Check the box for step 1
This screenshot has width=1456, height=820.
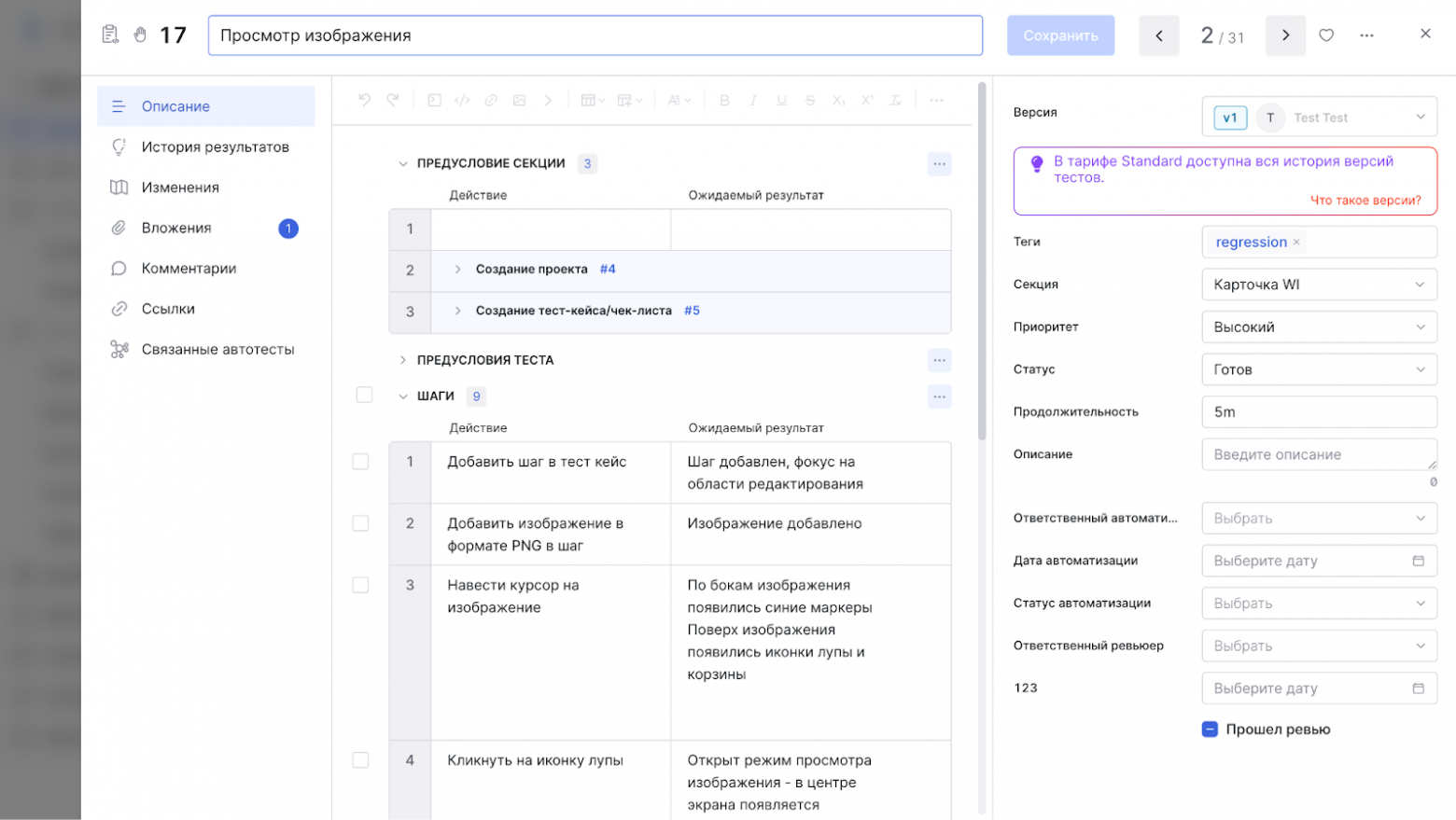pos(360,462)
